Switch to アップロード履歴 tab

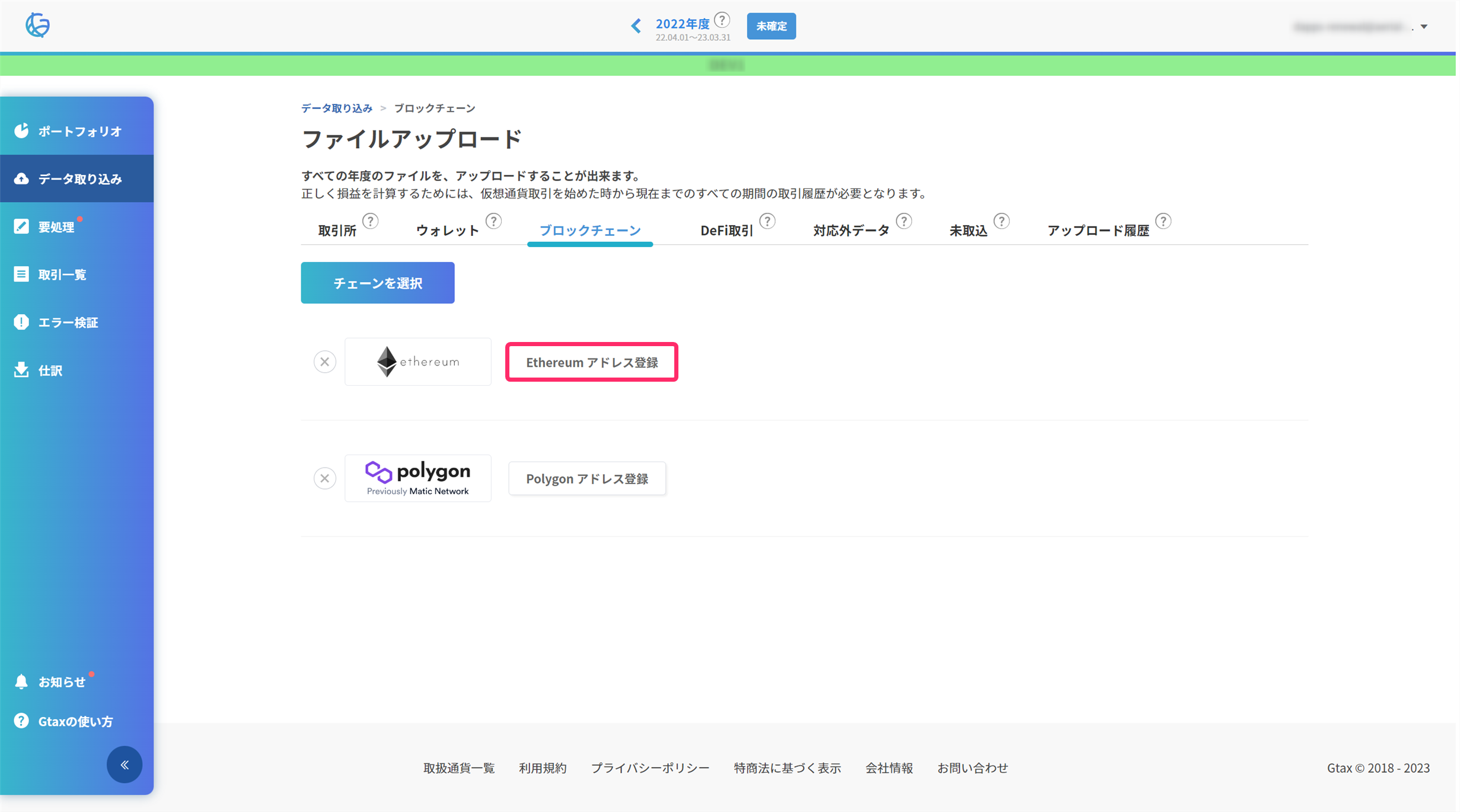coord(1098,231)
